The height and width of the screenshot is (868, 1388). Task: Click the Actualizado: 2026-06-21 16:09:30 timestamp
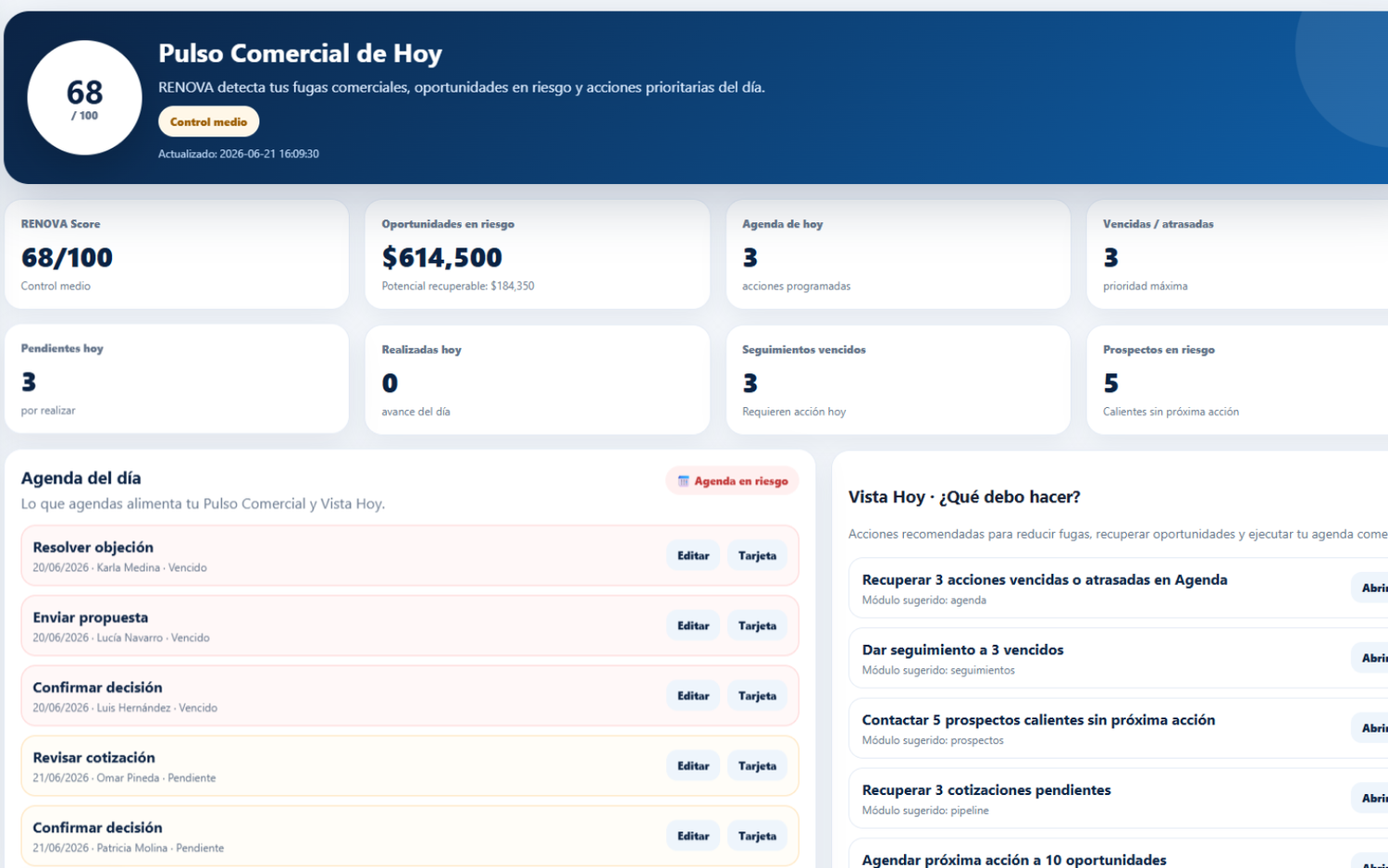(x=239, y=155)
